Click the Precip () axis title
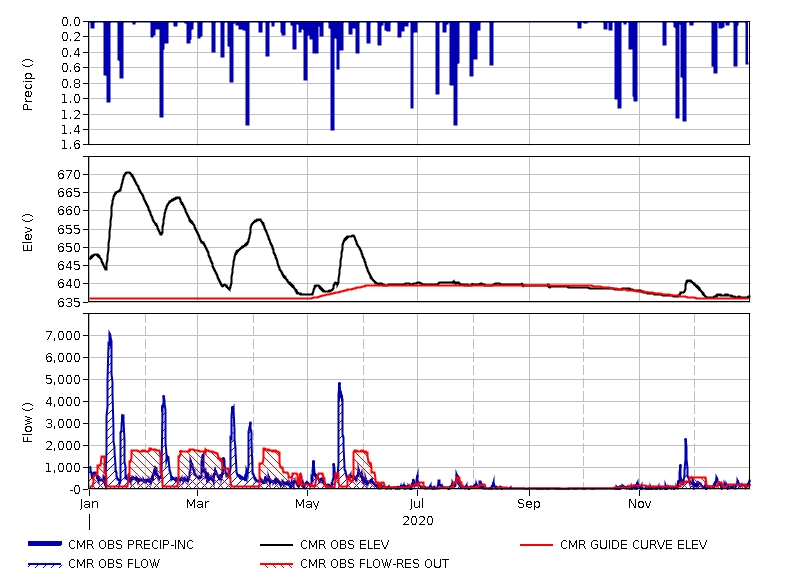This screenshot has width=801, height=580. pyautogui.click(x=27, y=84)
